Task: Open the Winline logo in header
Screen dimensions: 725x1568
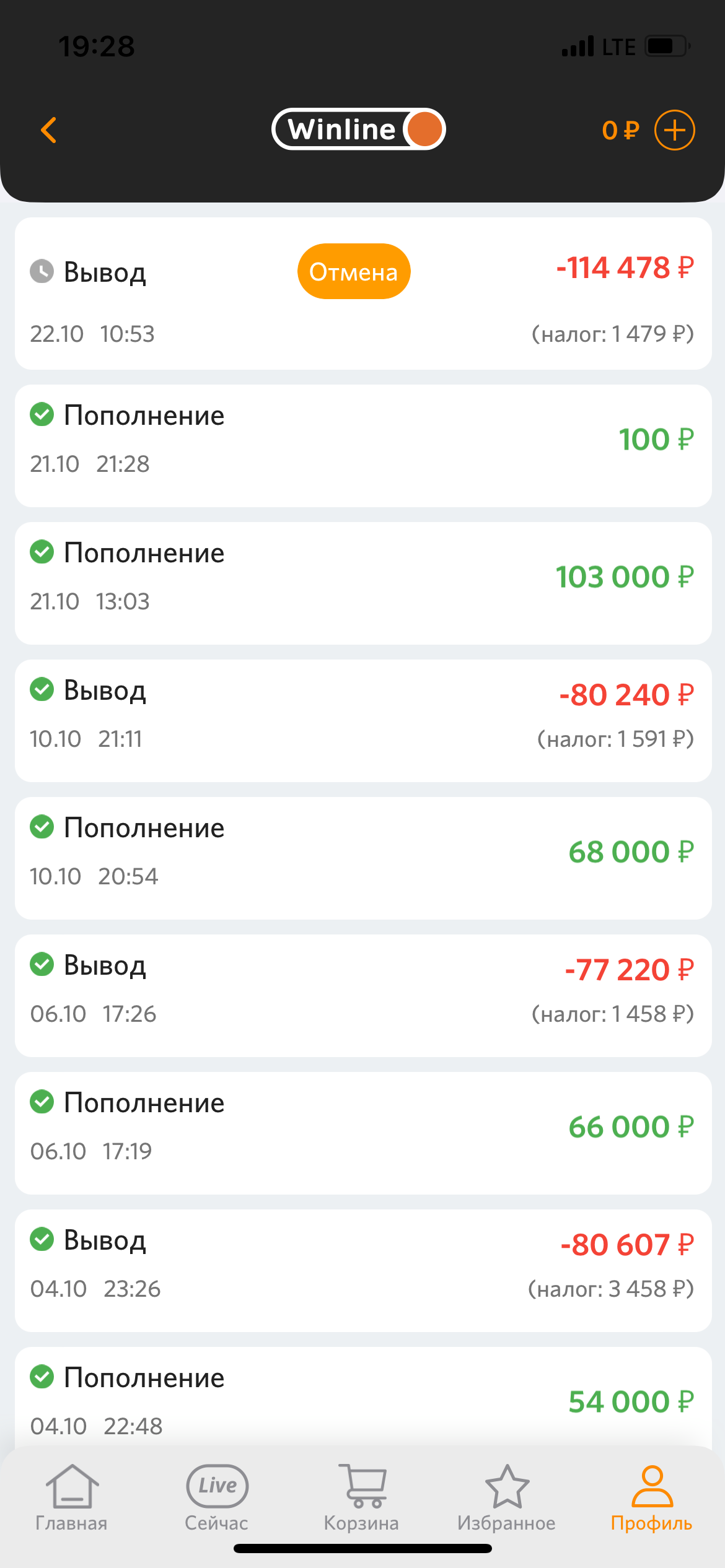Action: [x=359, y=129]
